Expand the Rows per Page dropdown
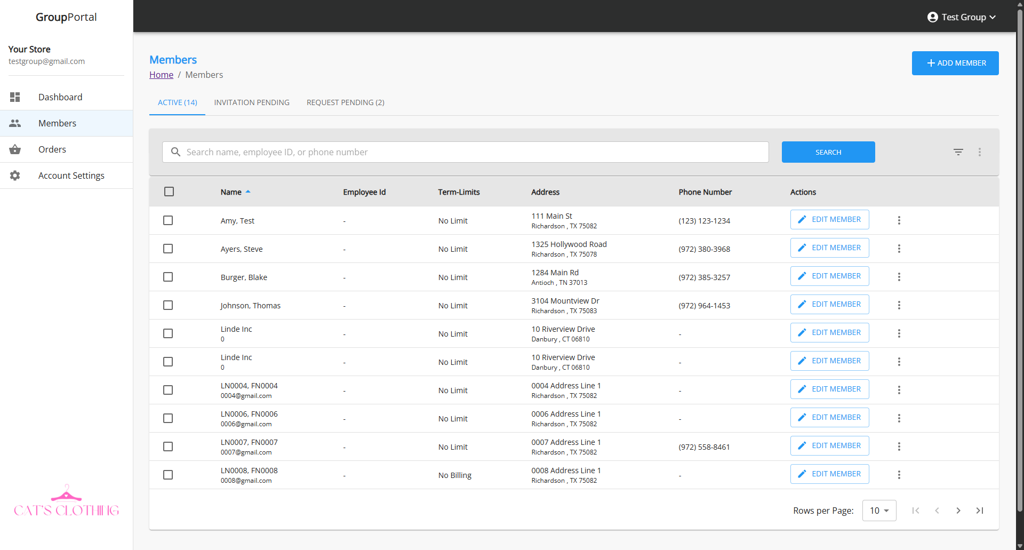Viewport: 1024px width, 550px height. click(x=879, y=511)
